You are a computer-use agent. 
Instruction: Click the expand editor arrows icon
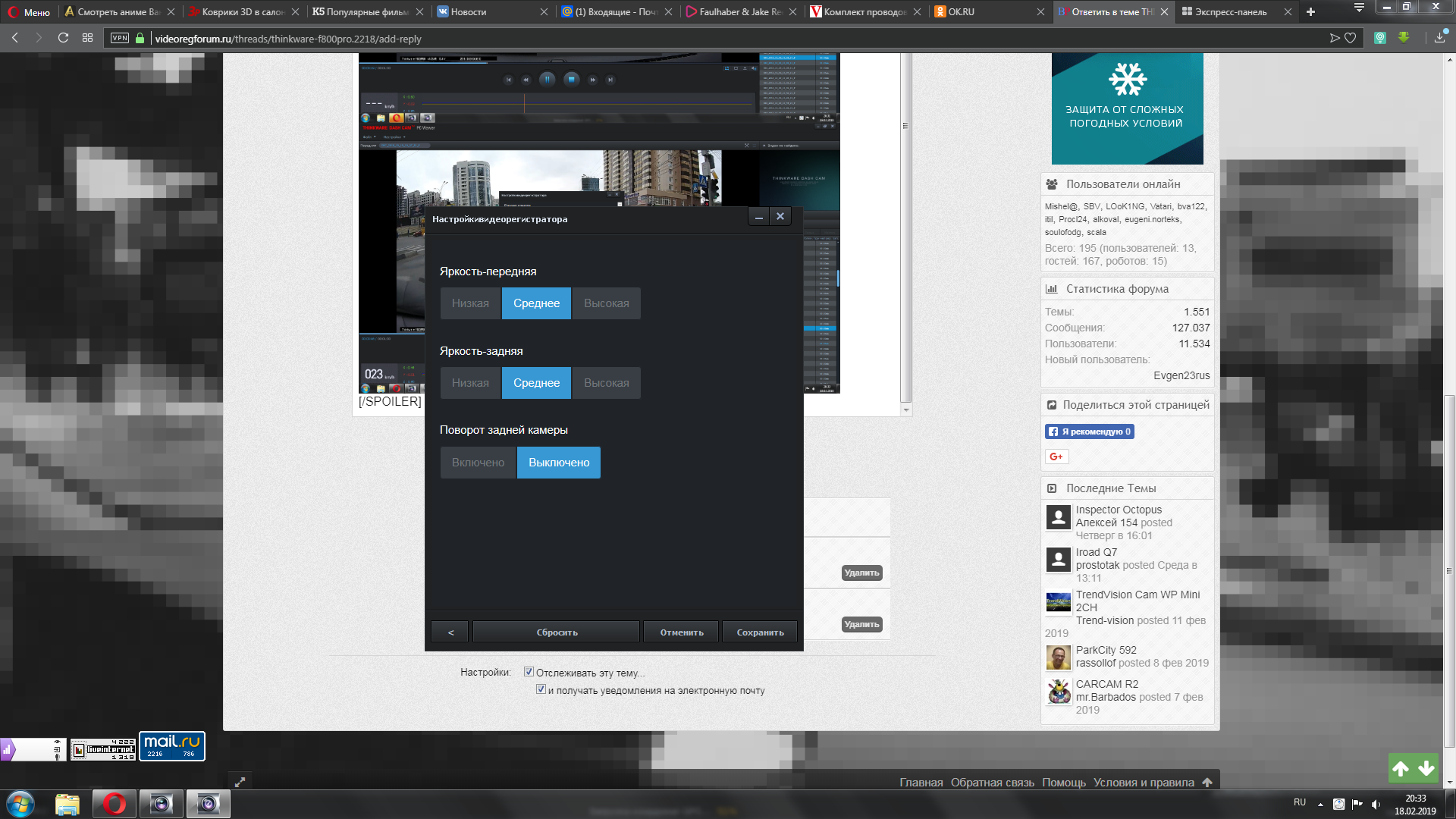pos(240,782)
